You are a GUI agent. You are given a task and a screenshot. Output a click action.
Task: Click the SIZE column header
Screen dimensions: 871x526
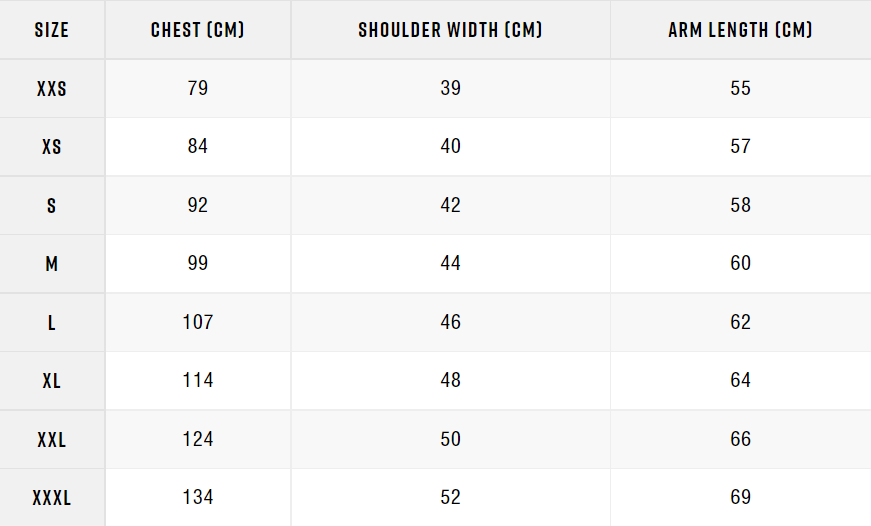click(52, 30)
